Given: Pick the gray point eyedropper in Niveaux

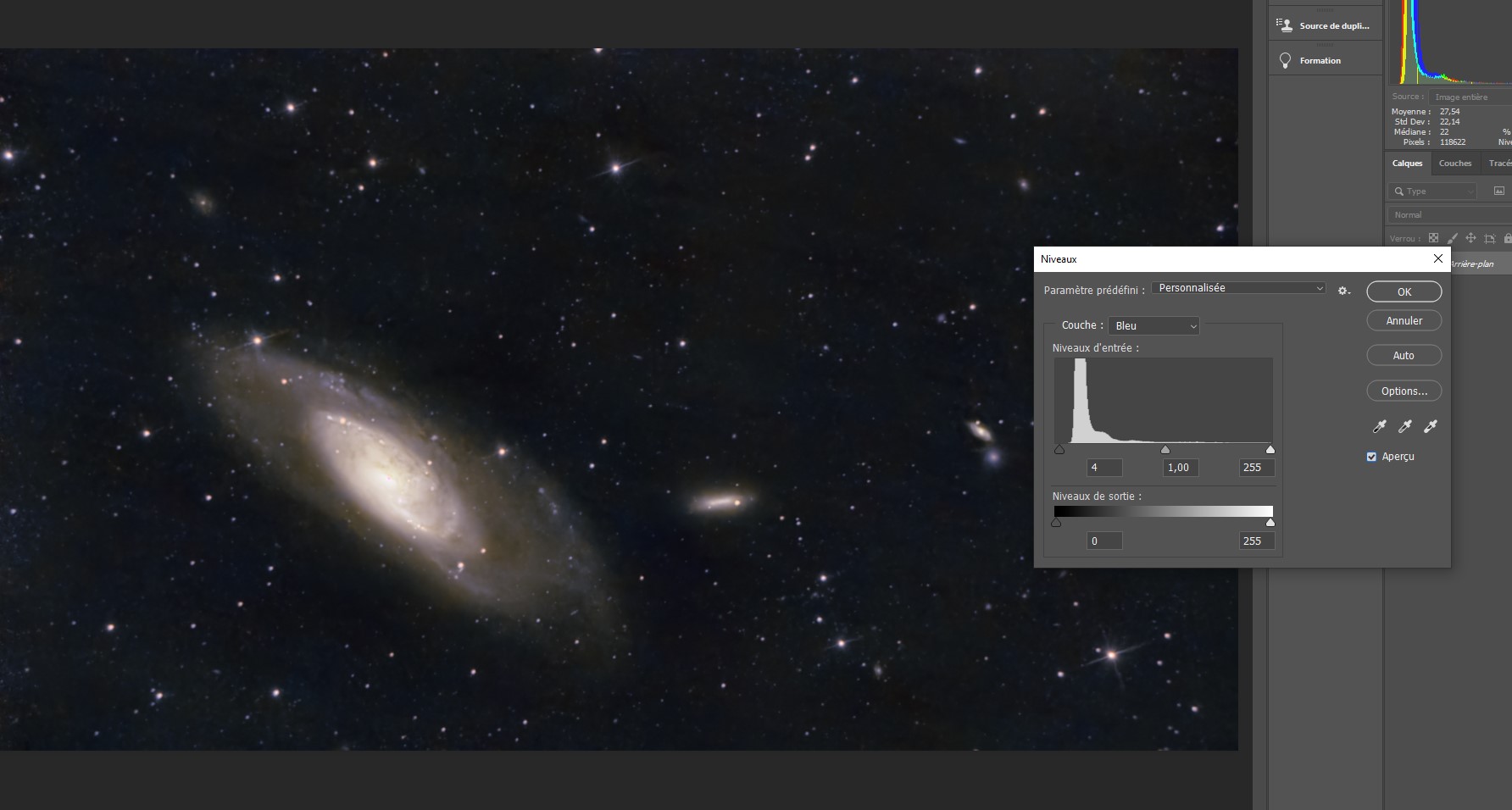Looking at the screenshot, I should [1404, 426].
